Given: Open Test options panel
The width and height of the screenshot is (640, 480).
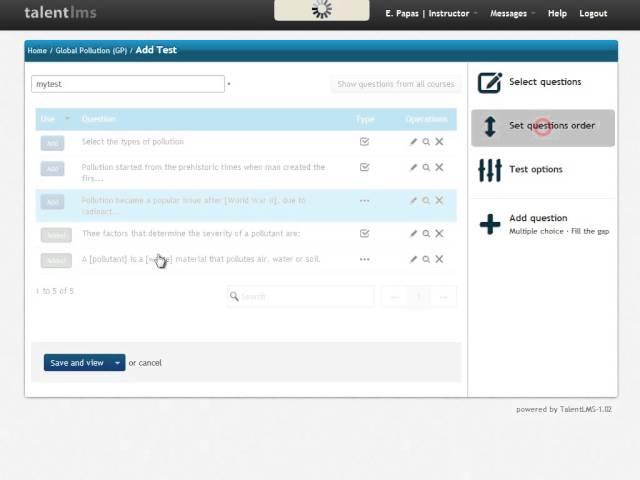Looking at the screenshot, I should point(543,170).
